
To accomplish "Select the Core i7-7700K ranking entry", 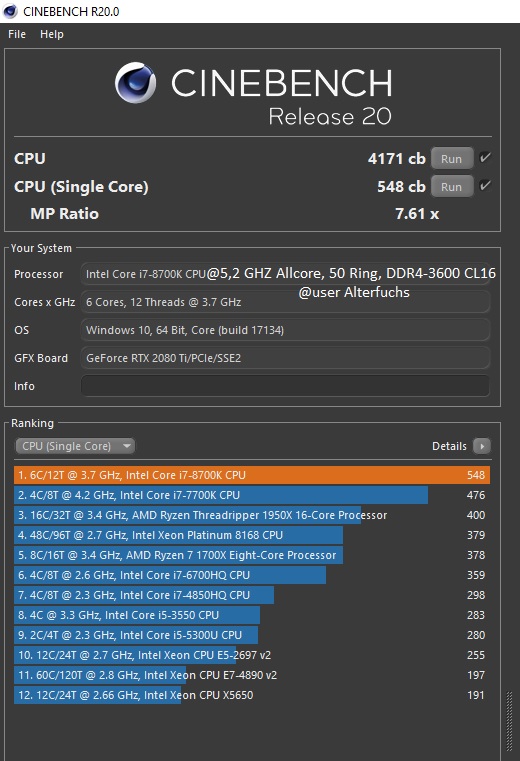I will pos(252,495).
